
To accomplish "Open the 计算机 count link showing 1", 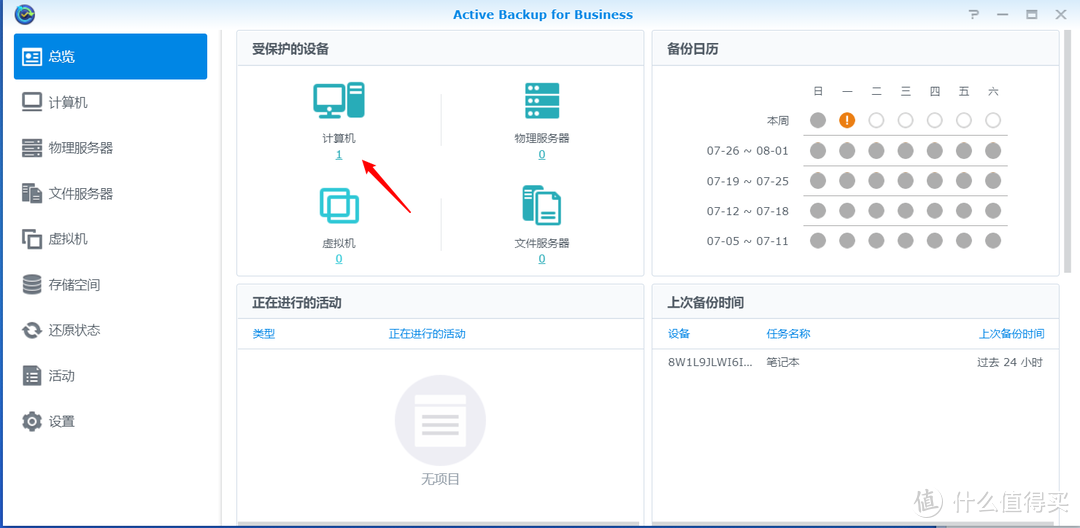I will (339, 155).
